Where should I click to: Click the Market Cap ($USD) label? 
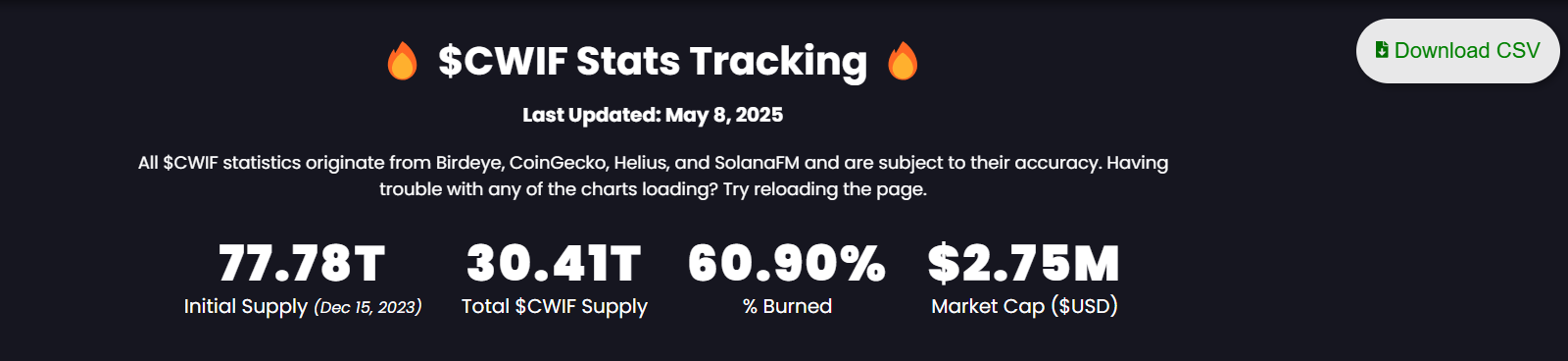1024,306
